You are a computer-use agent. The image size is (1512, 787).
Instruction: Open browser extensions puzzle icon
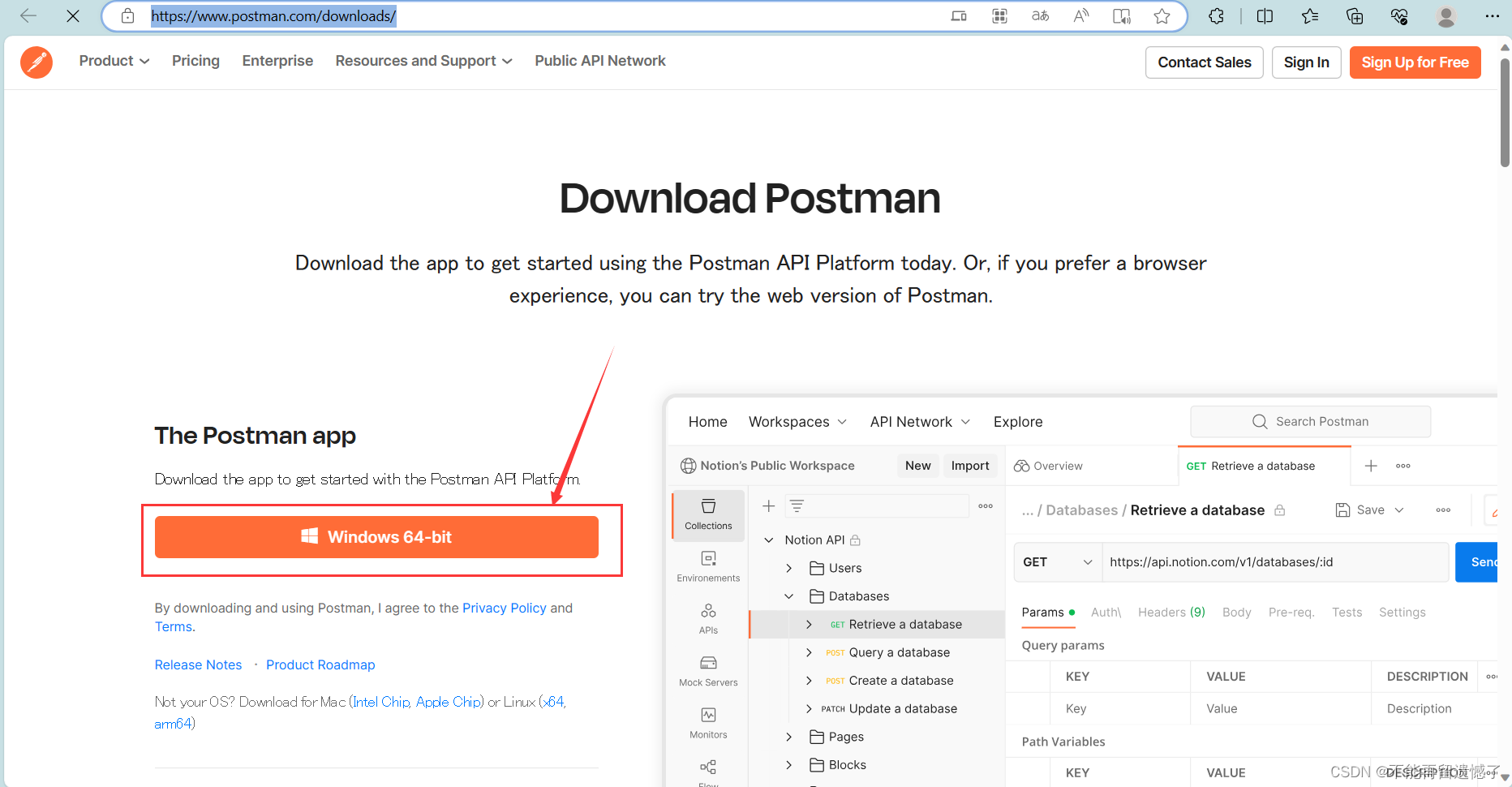click(x=1216, y=15)
